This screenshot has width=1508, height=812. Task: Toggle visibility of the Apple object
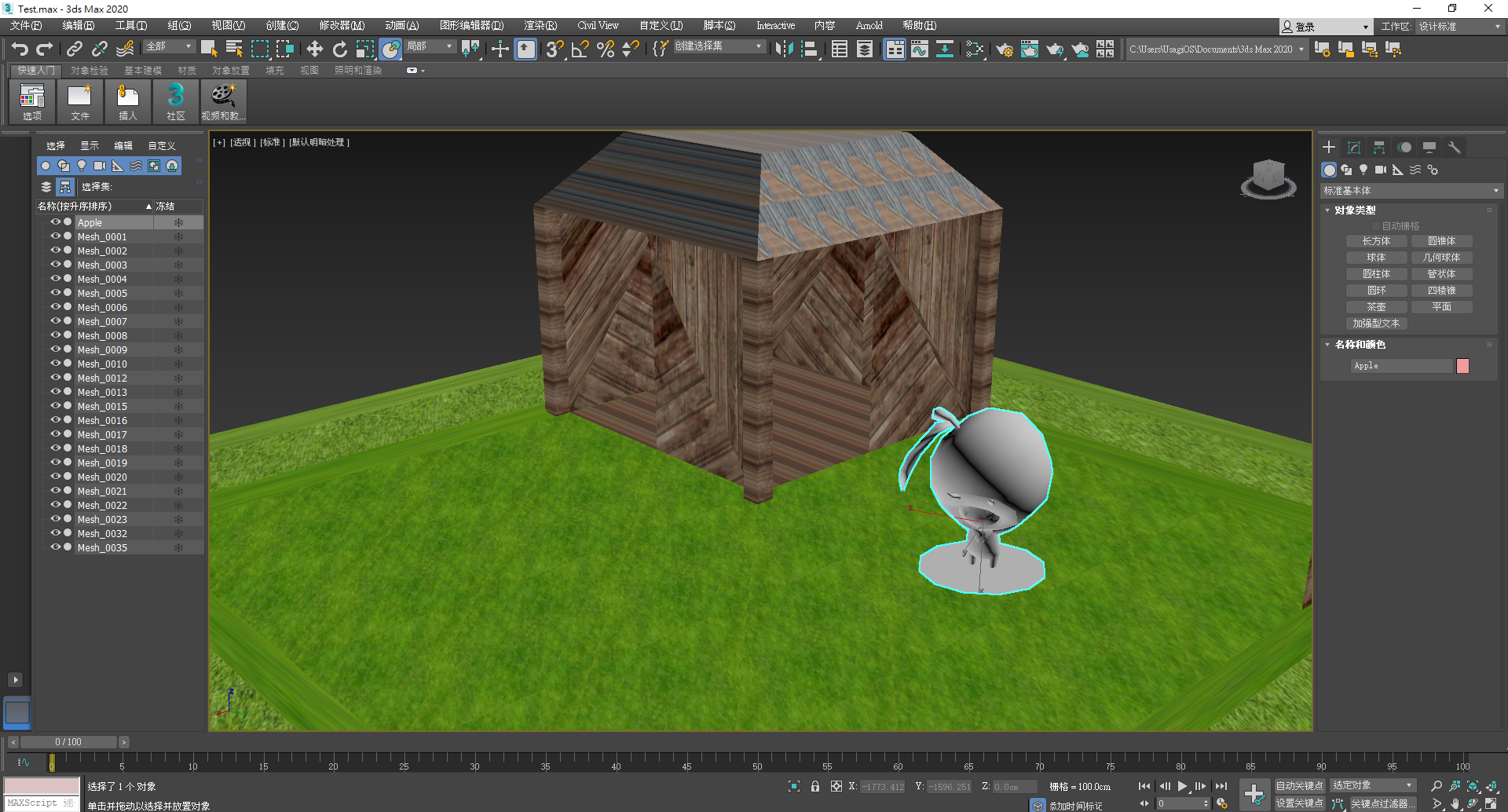click(55, 222)
